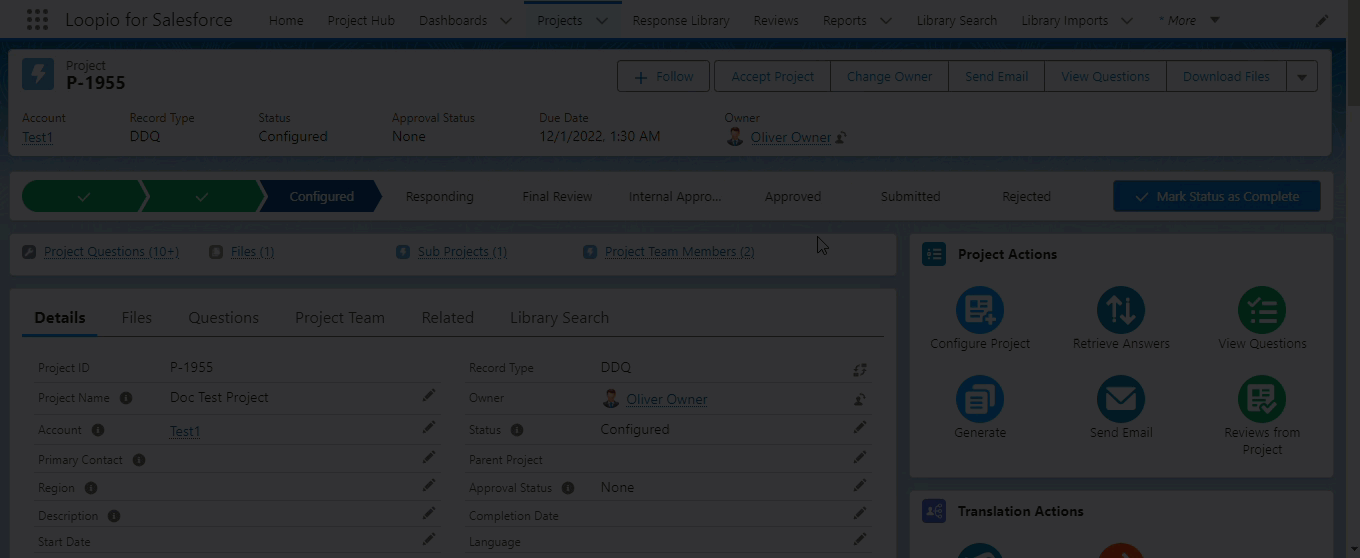Click the View Questions action icon
This screenshot has width=1360, height=558.
coord(1262,310)
